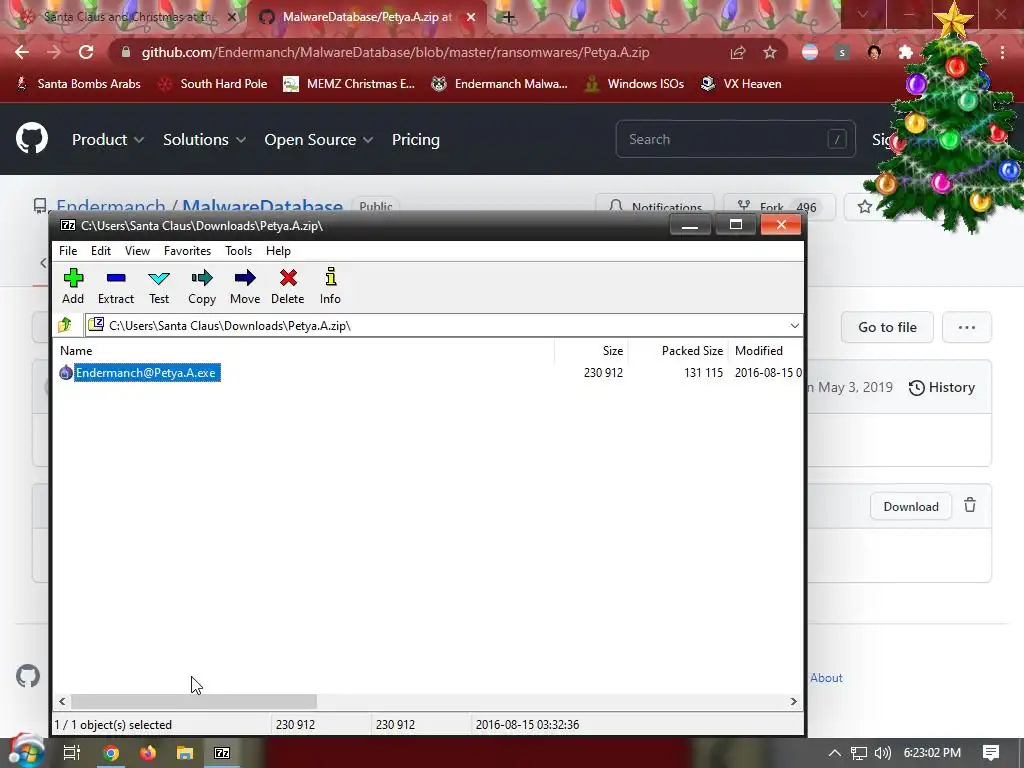Screen dimensions: 1024x768
Task: Open the Chrome extensions puzzle icon
Action: (x=906, y=52)
